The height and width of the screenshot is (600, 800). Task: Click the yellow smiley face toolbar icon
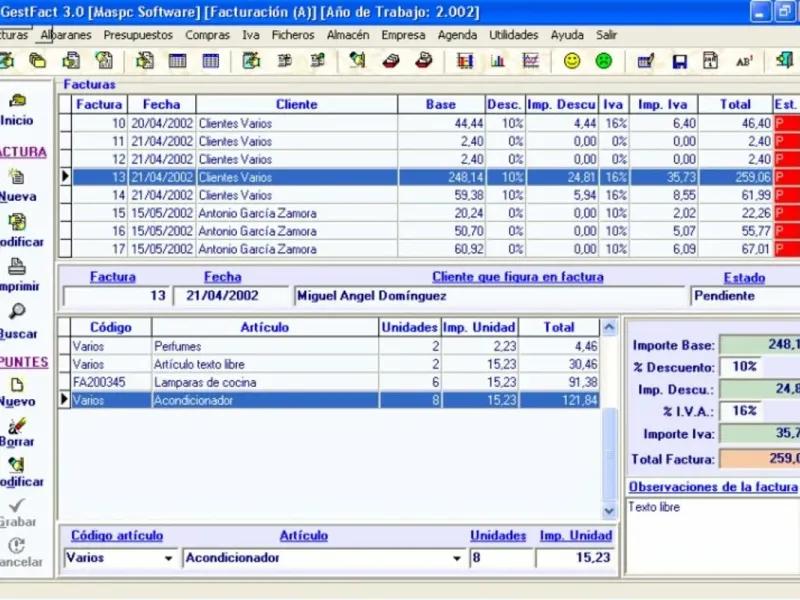click(x=572, y=61)
